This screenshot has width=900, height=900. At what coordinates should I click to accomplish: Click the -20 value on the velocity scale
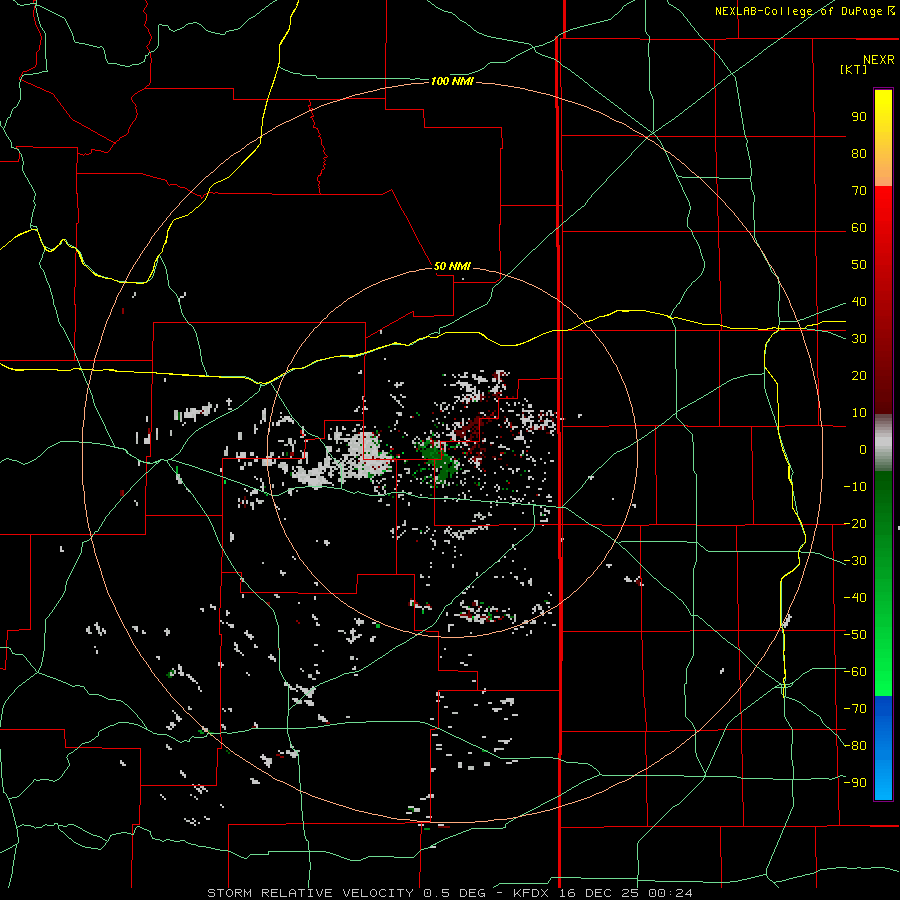pyautogui.click(x=855, y=524)
